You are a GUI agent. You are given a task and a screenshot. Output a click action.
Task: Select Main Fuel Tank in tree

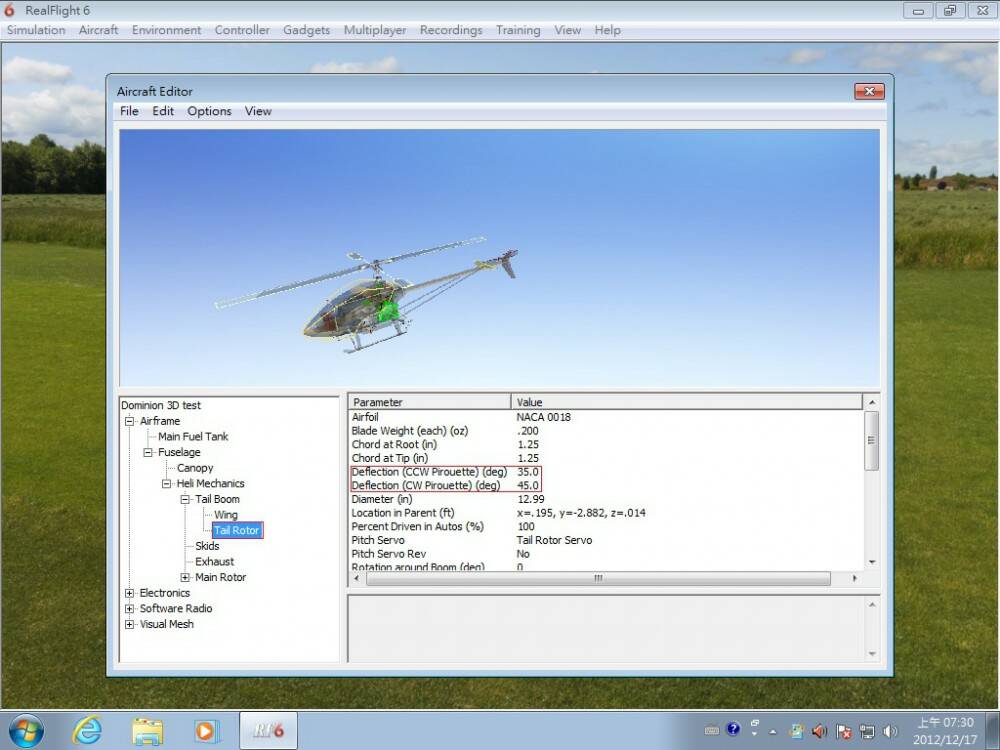193,436
